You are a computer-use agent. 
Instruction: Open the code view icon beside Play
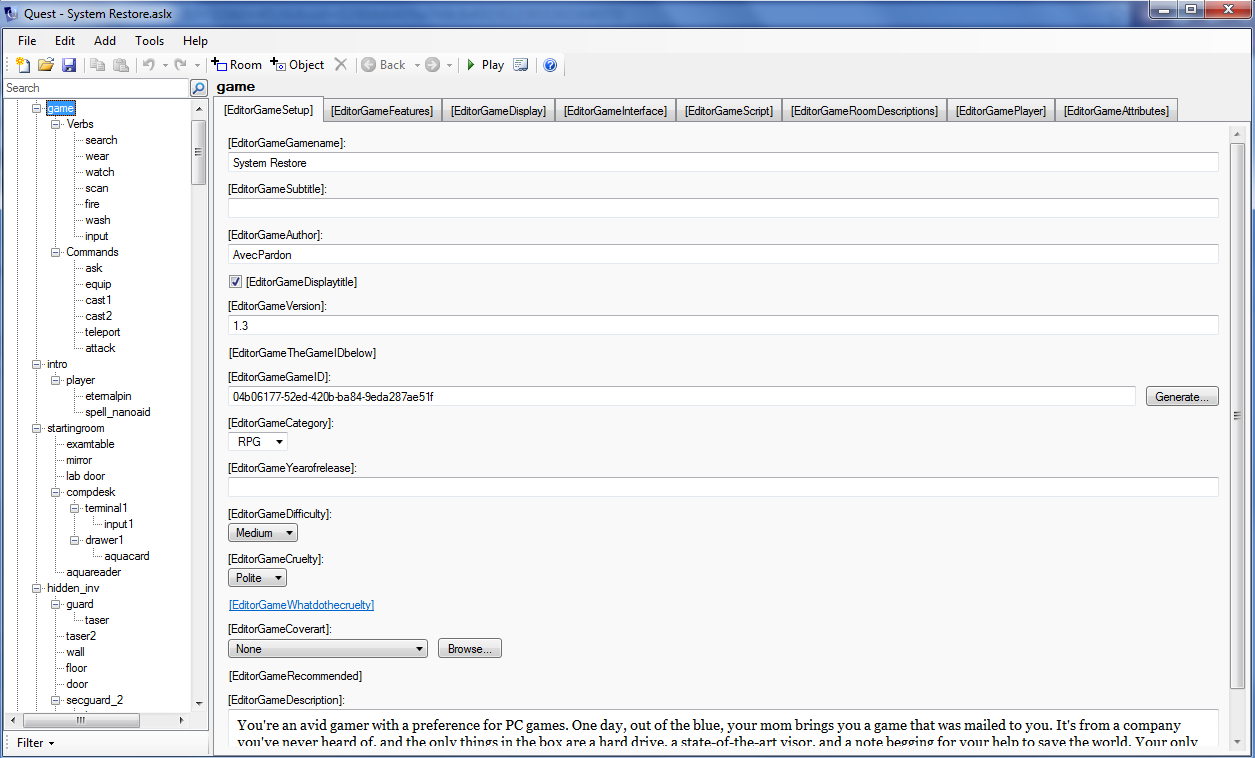coord(520,65)
